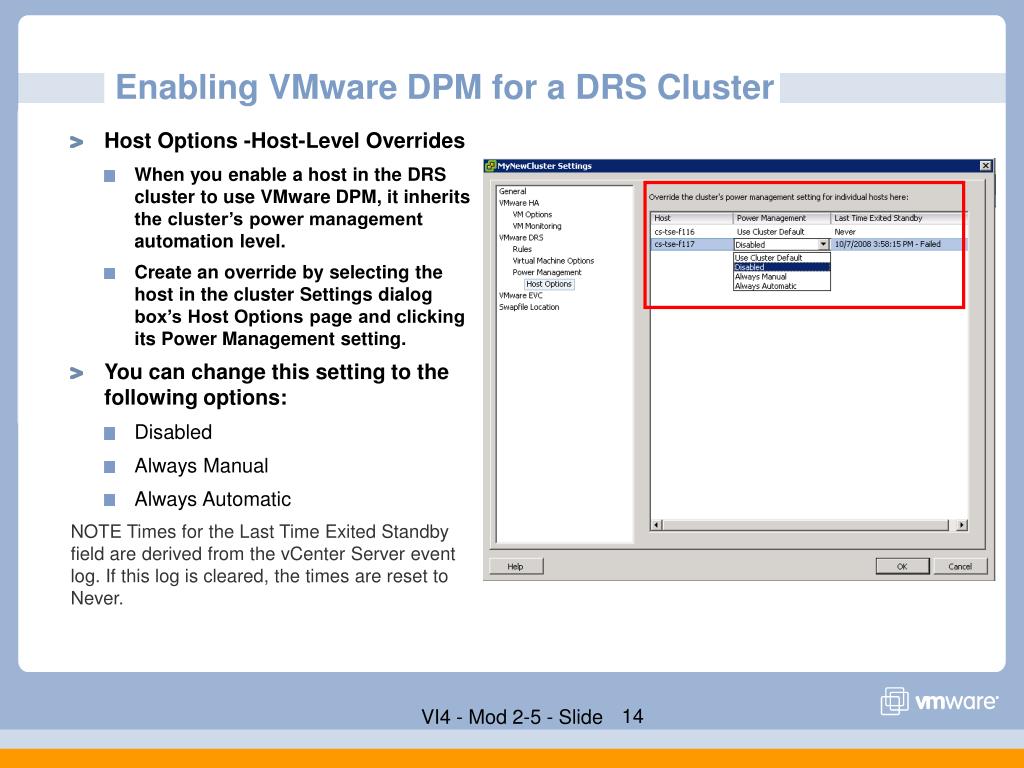
Task: Open VMware HA settings category
Action: (519, 203)
